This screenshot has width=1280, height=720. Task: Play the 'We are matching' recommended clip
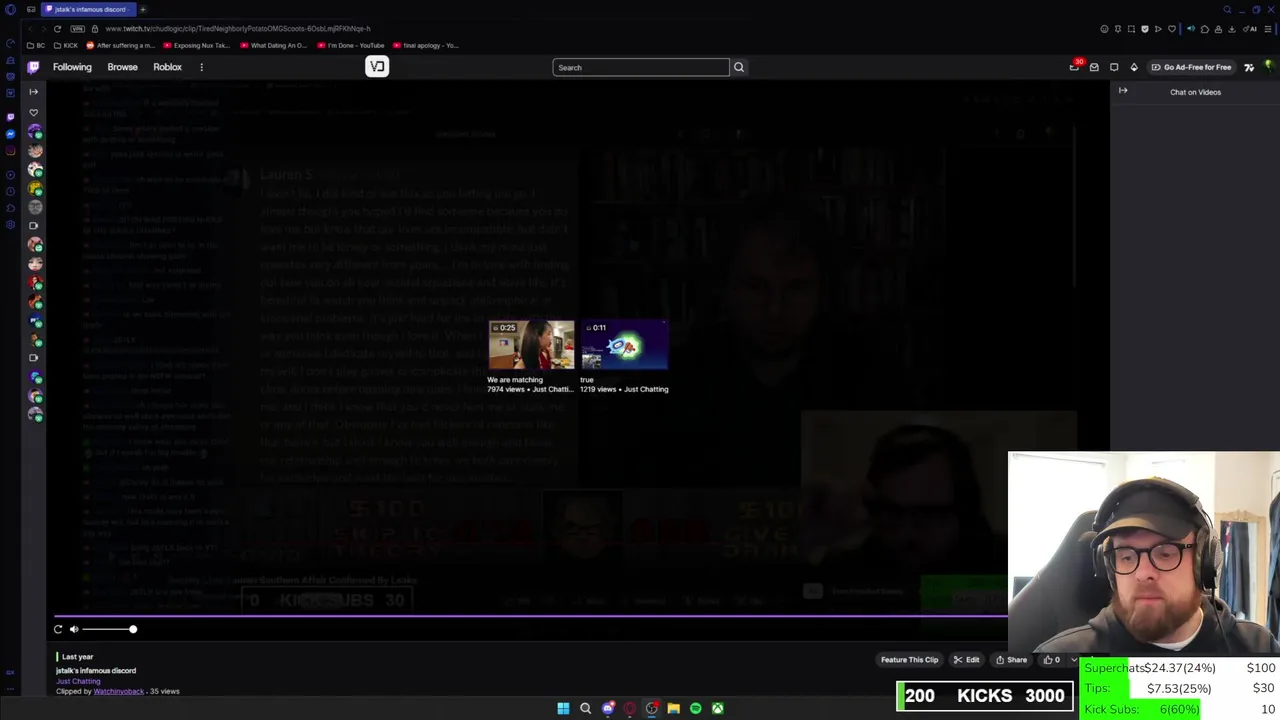pos(531,345)
